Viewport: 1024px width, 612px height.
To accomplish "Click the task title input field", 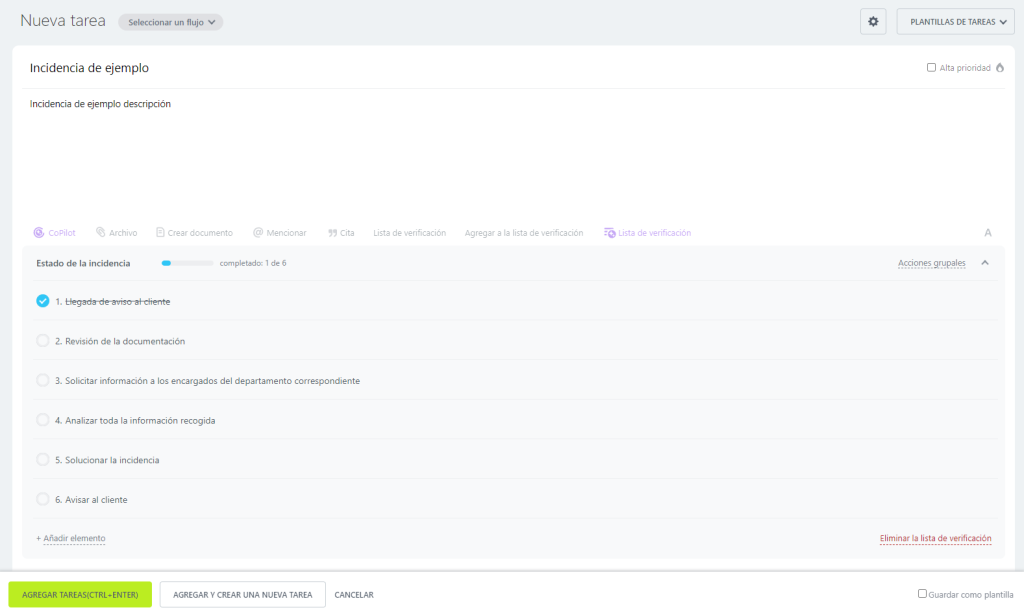I will click(x=400, y=68).
